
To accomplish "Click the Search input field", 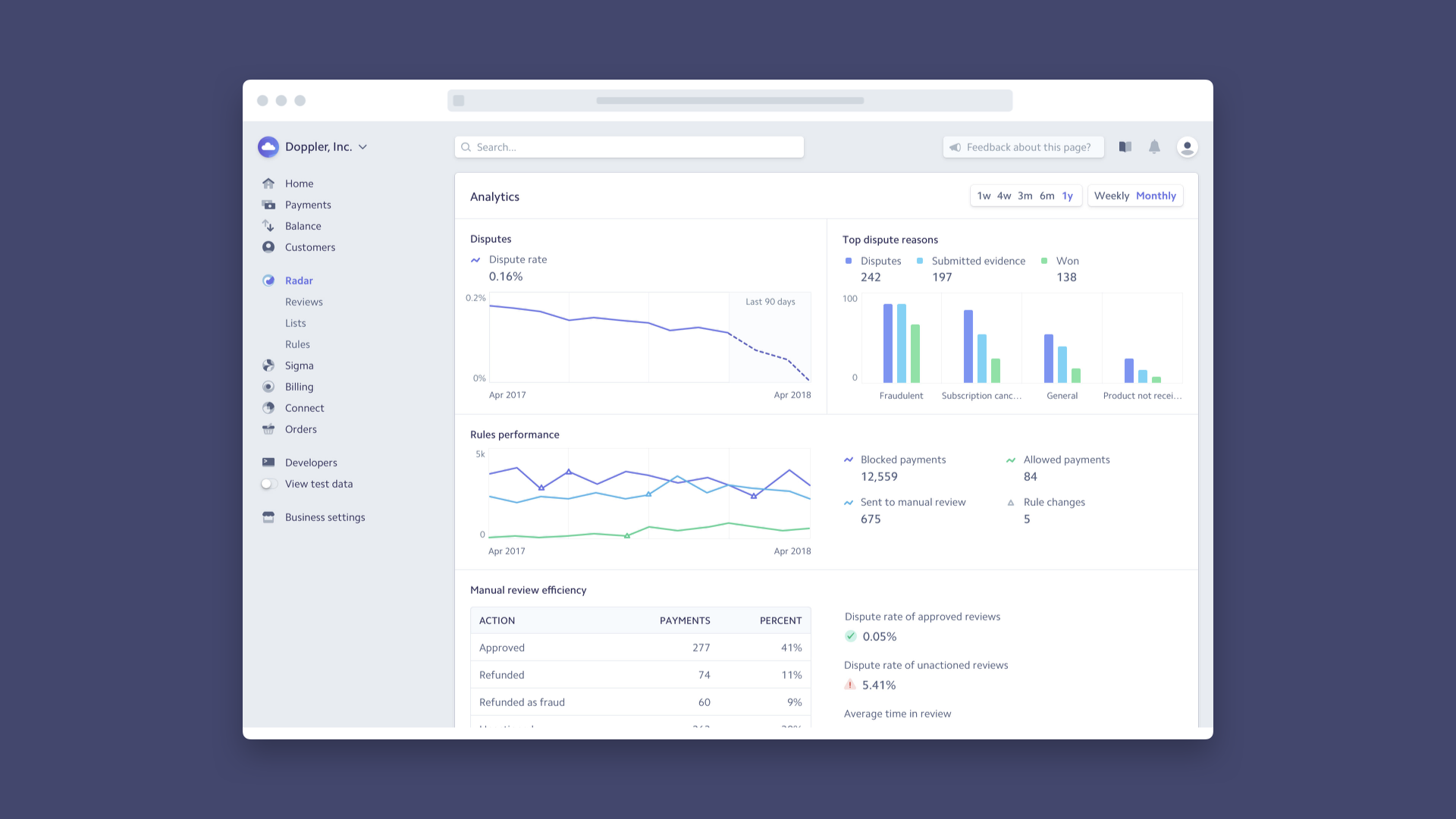I will 629,147.
